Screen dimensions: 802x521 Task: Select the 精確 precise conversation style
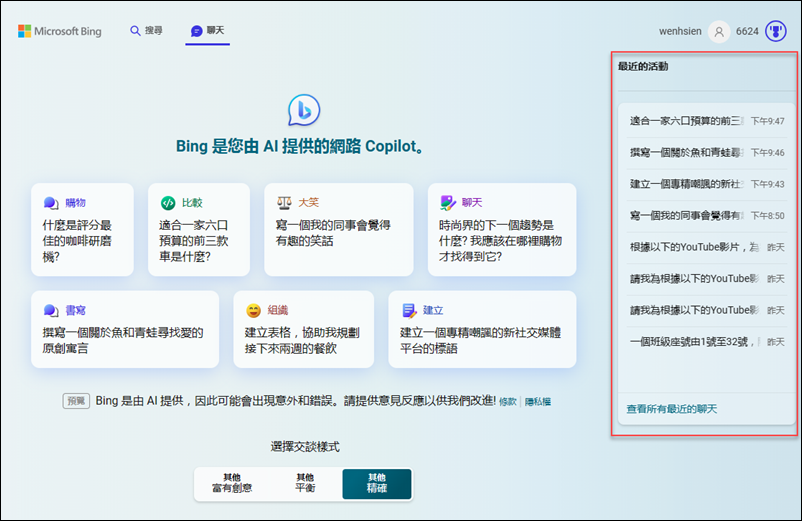tap(377, 484)
